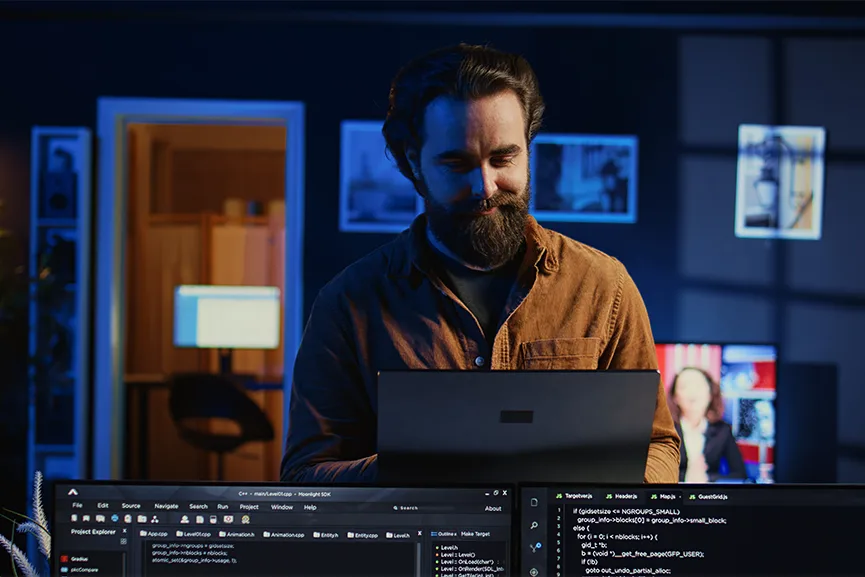Screen dimensions: 865x577
Task: Click the hierarchy tree icon in toolbar
Action: [x=154, y=519]
